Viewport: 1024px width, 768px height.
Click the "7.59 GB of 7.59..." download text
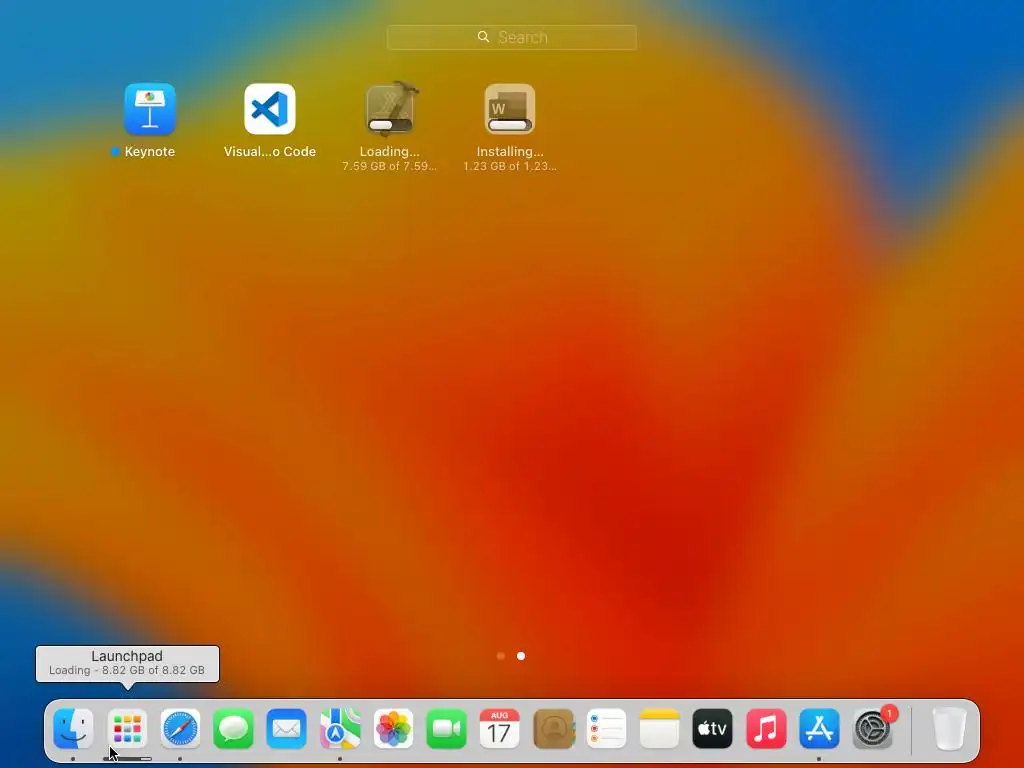(x=389, y=166)
